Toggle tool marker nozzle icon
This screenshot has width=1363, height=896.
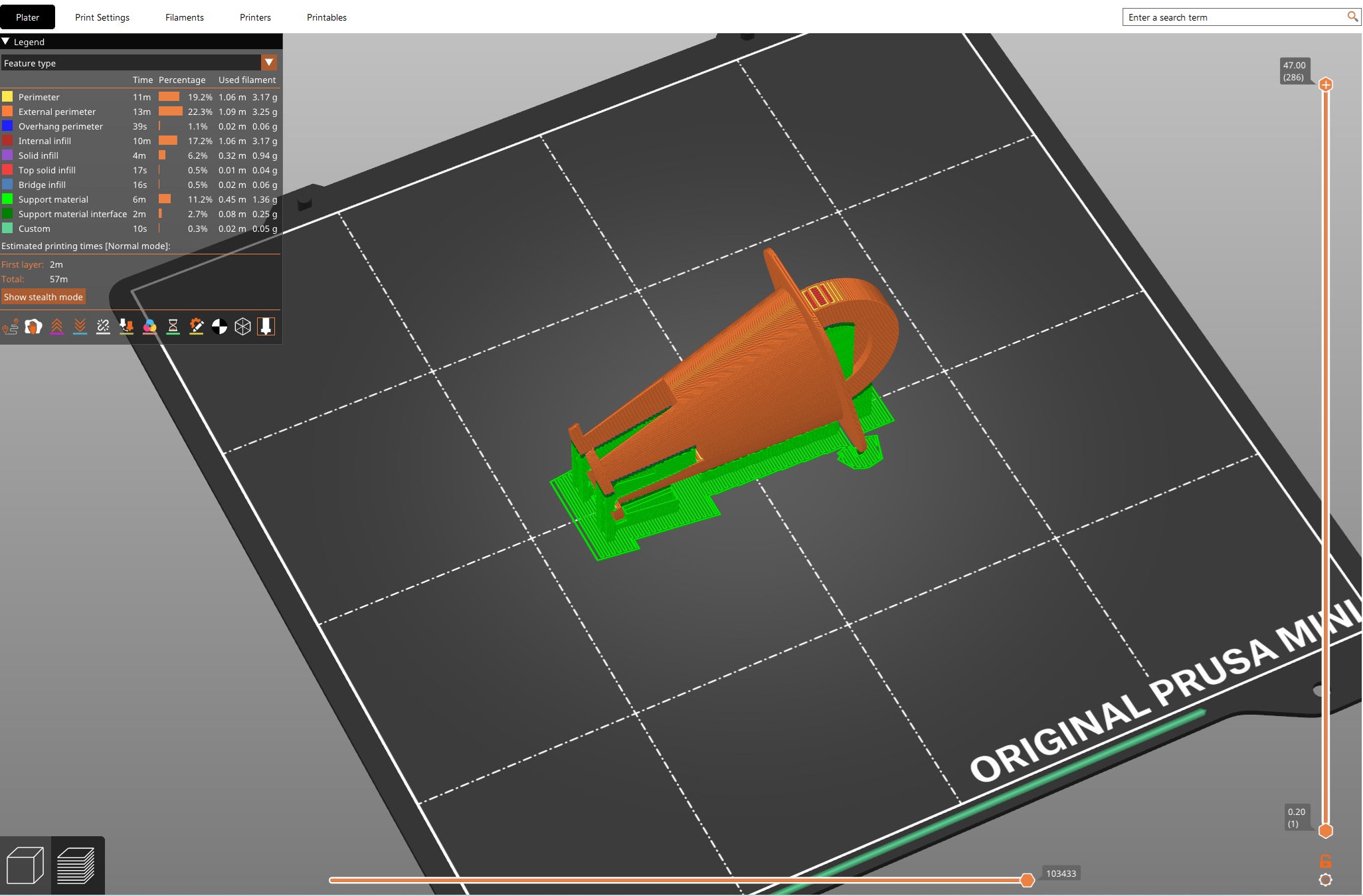tap(266, 327)
